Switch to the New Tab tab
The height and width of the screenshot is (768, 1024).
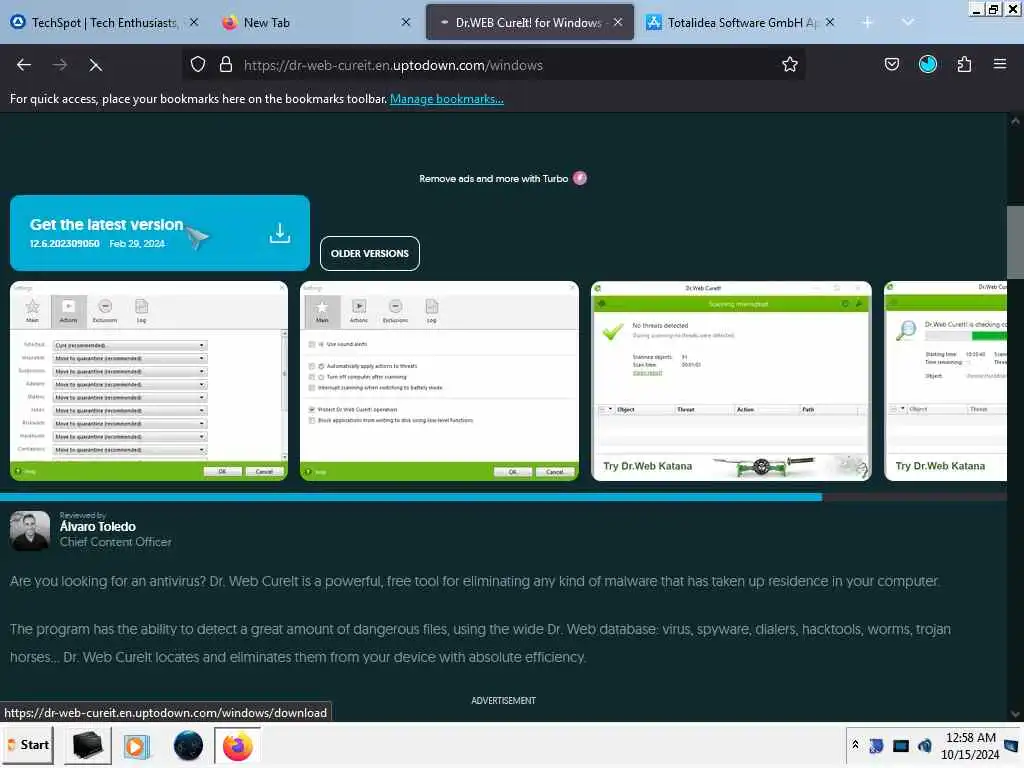pyautogui.click(x=317, y=22)
